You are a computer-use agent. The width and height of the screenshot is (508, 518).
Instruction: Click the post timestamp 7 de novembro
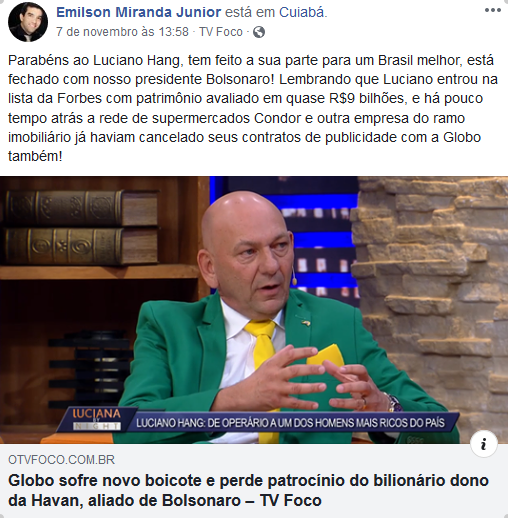[x=122, y=32]
